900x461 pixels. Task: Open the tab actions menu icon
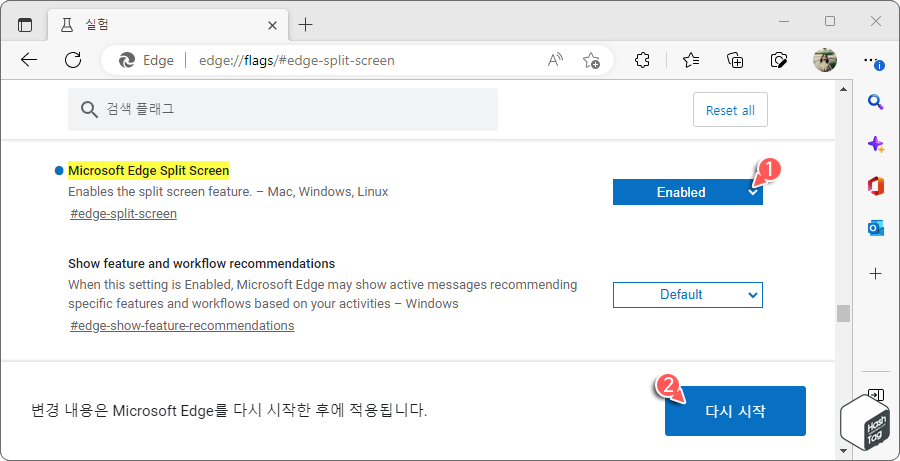coord(25,25)
